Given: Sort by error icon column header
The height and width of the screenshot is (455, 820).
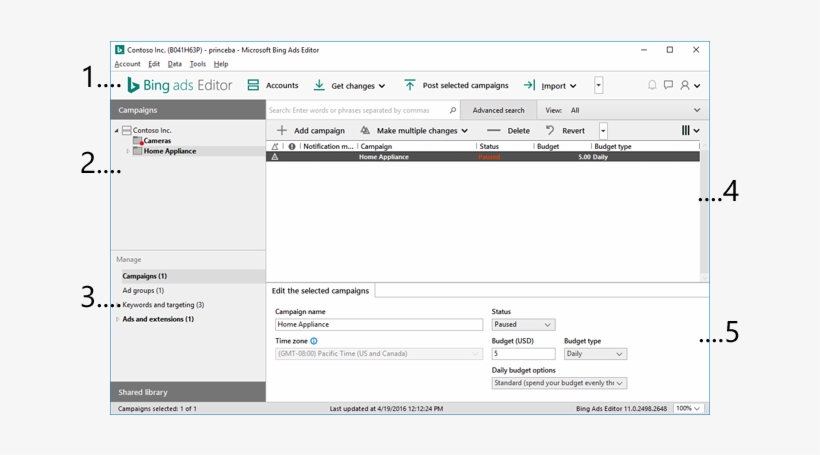Looking at the screenshot, I should tap(292, 146).
